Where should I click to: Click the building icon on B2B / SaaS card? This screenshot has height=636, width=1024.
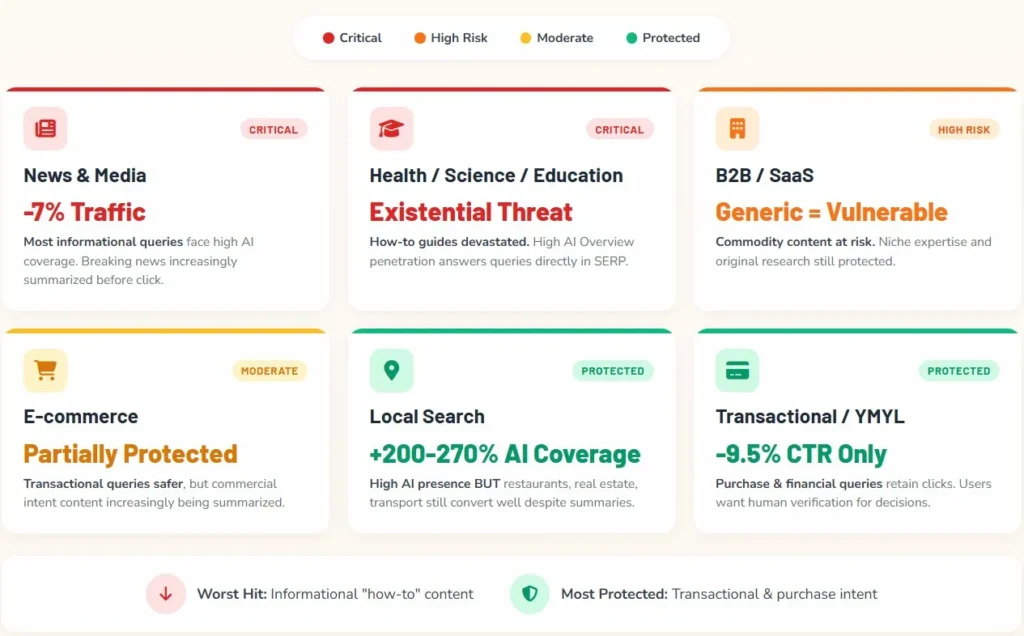(737, 129)
